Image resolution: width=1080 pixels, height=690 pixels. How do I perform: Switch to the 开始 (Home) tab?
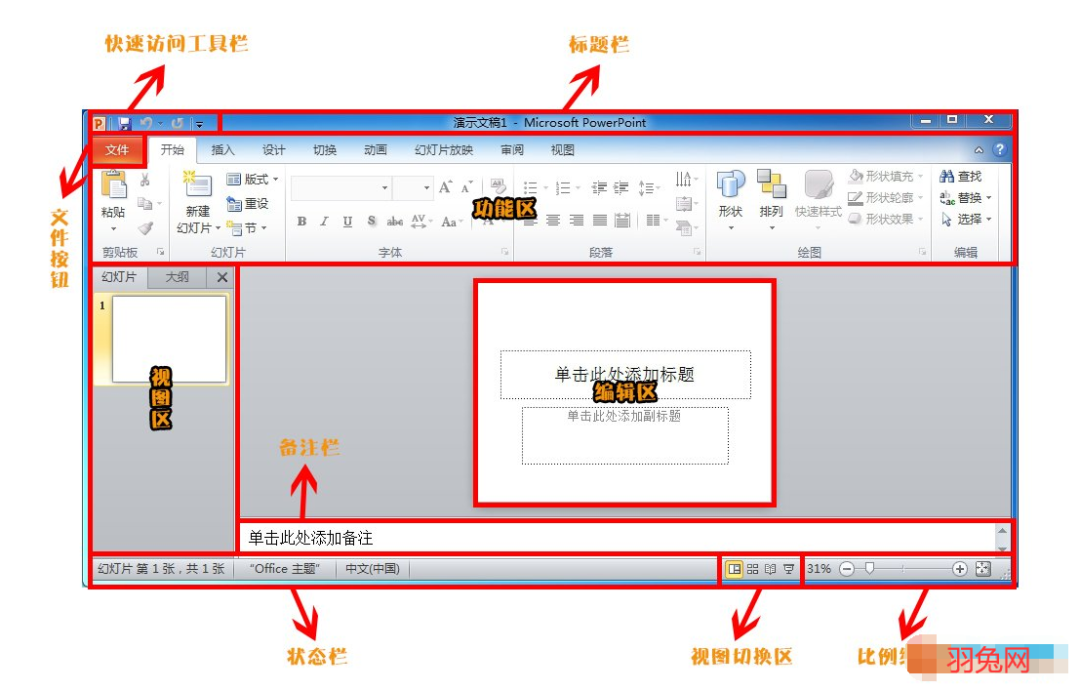(x=172, y=150)
